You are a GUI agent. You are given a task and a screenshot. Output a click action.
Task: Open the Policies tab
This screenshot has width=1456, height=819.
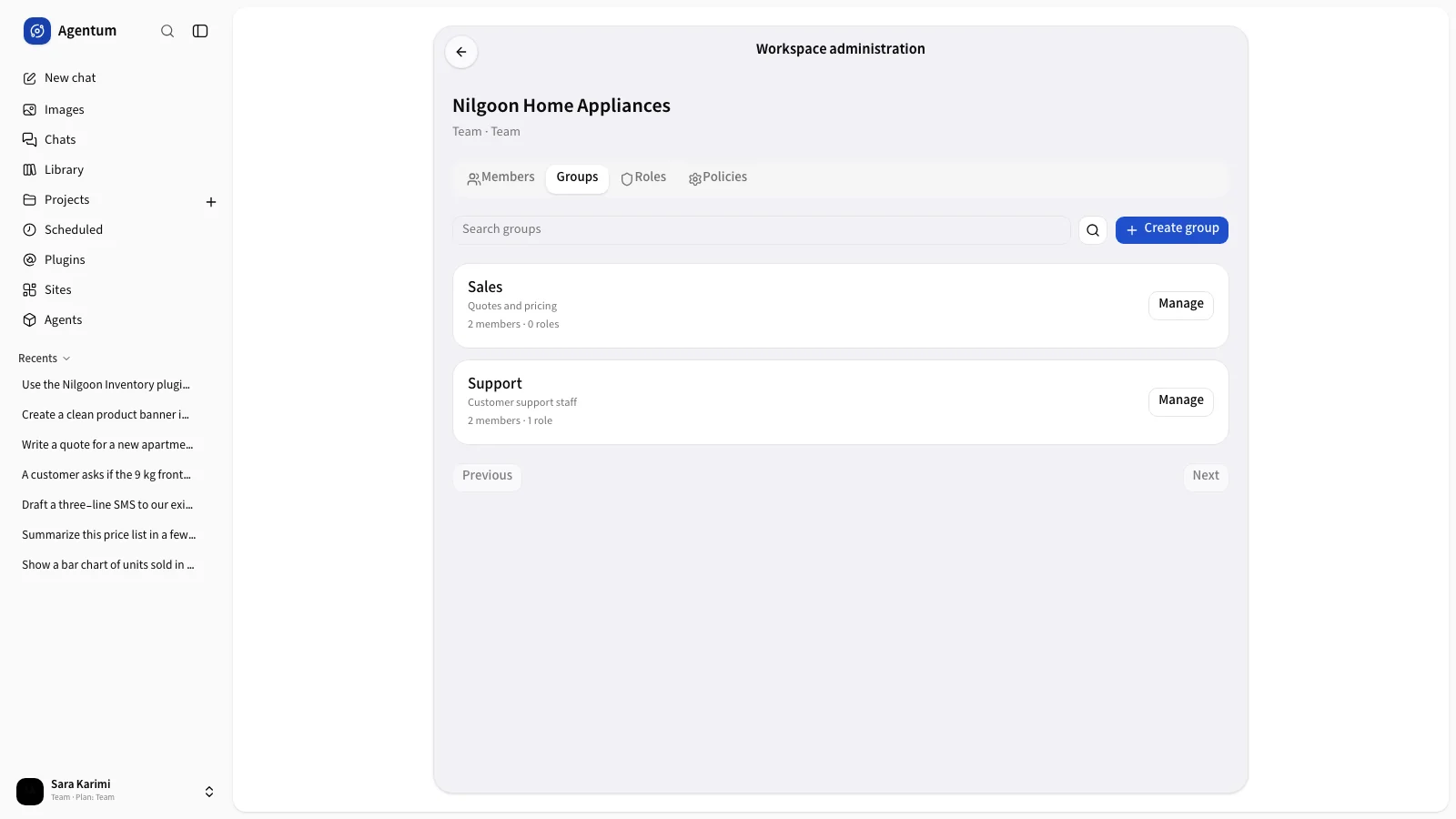718,178
